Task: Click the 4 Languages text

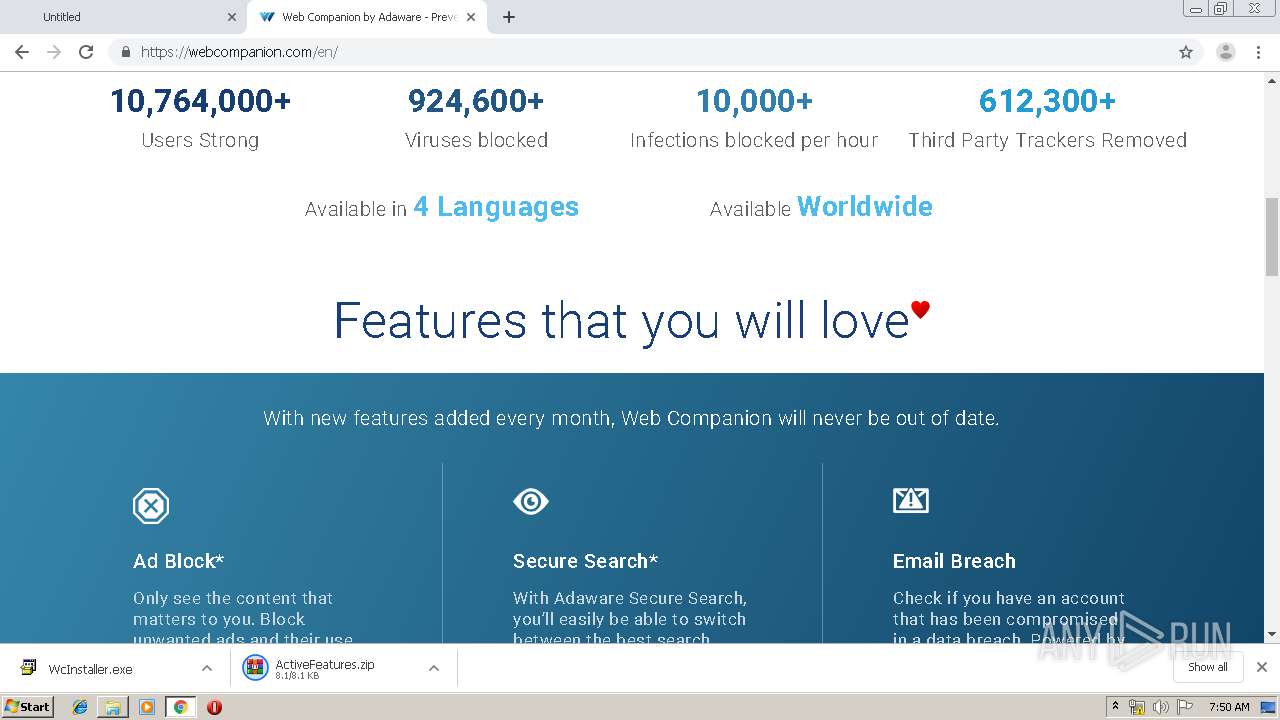Action: point(496,206)
